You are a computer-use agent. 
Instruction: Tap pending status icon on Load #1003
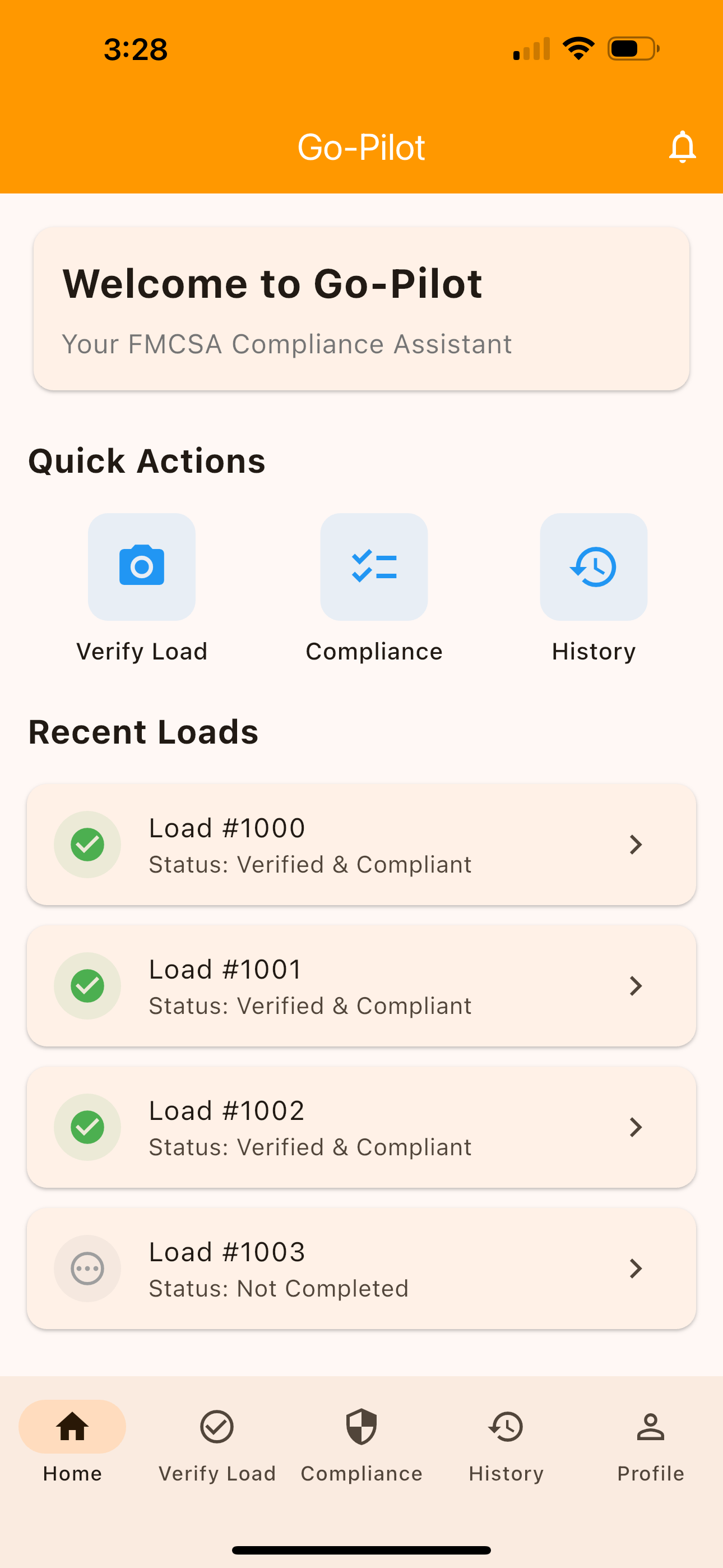coord(87,1269)
